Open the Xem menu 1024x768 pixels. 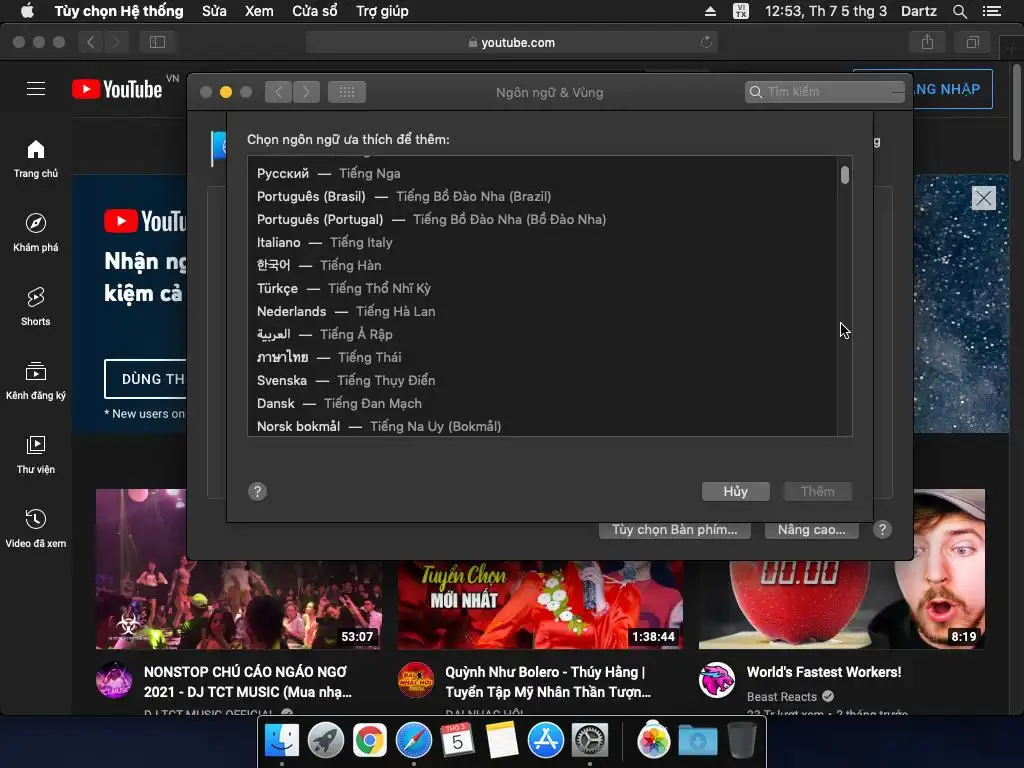259,11
